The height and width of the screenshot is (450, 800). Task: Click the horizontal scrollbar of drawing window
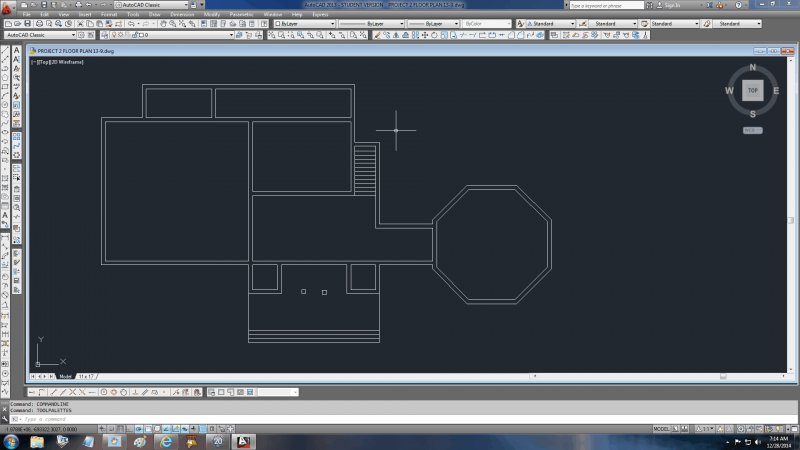pos(658,377)
